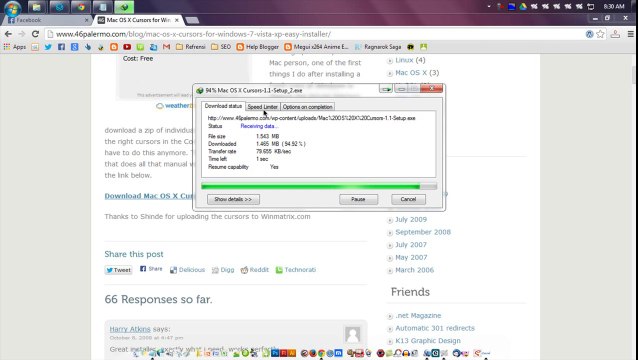Select Mac OS X Cursors browser tab
The width and height of the screenshot is (638, 360).
[138, 20]
